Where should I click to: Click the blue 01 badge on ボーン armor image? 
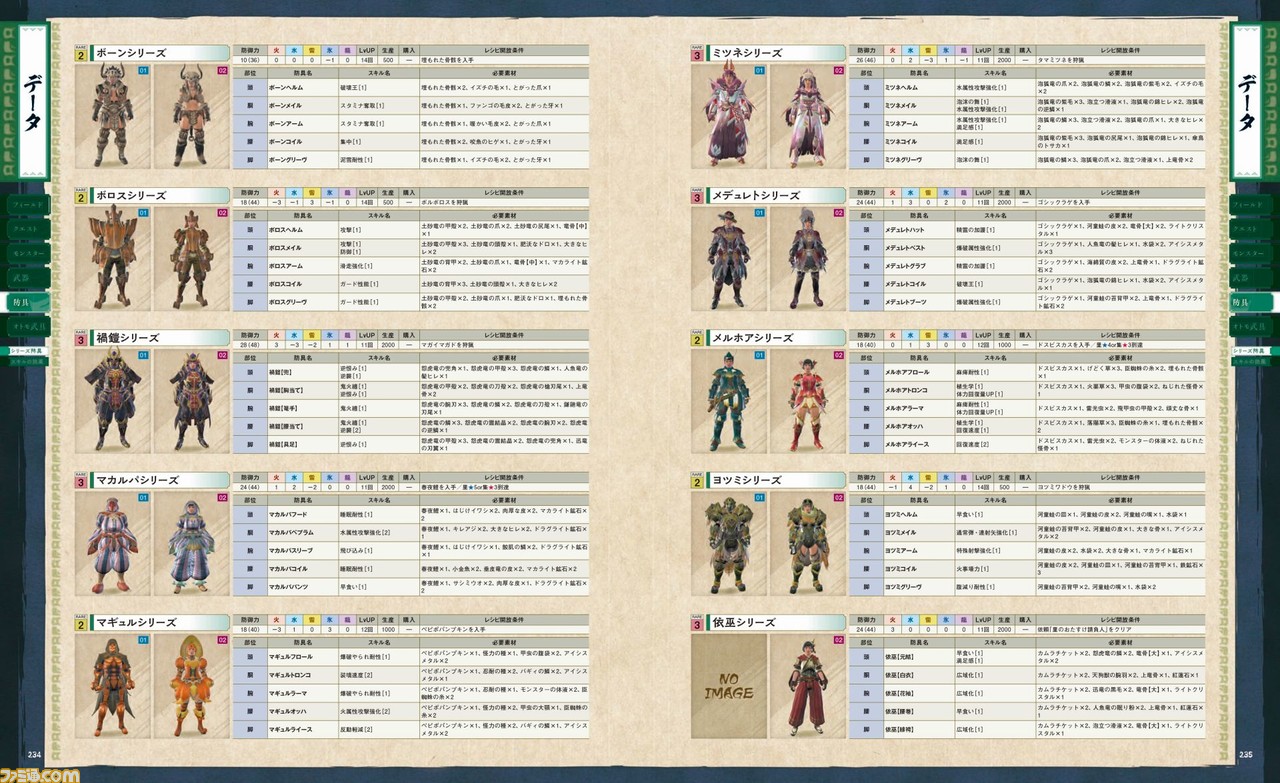(x=143, y=71)
